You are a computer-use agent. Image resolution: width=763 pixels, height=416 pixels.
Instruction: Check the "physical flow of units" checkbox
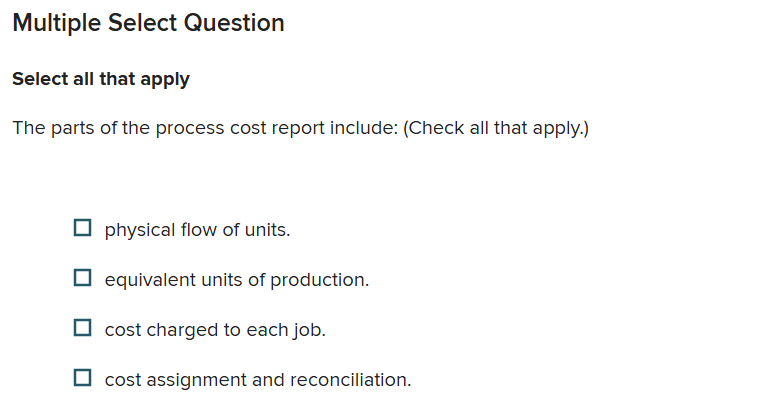[x=82, y=228]
